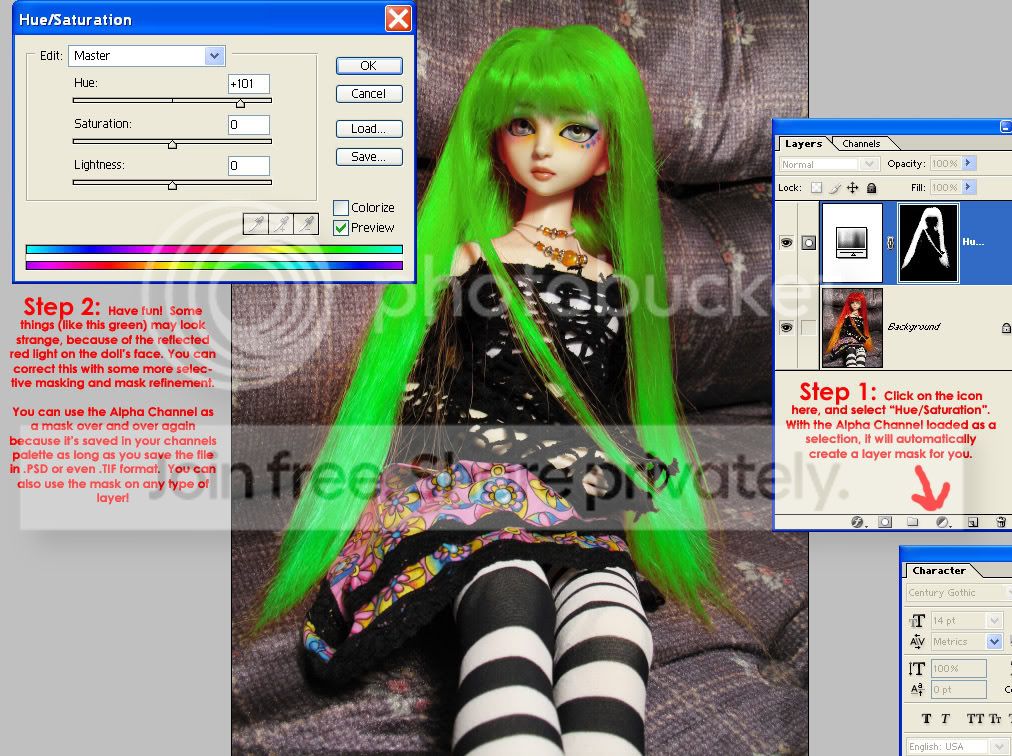
Task: Click the empty link box beside Background layer
Action: tap(808, 327)
